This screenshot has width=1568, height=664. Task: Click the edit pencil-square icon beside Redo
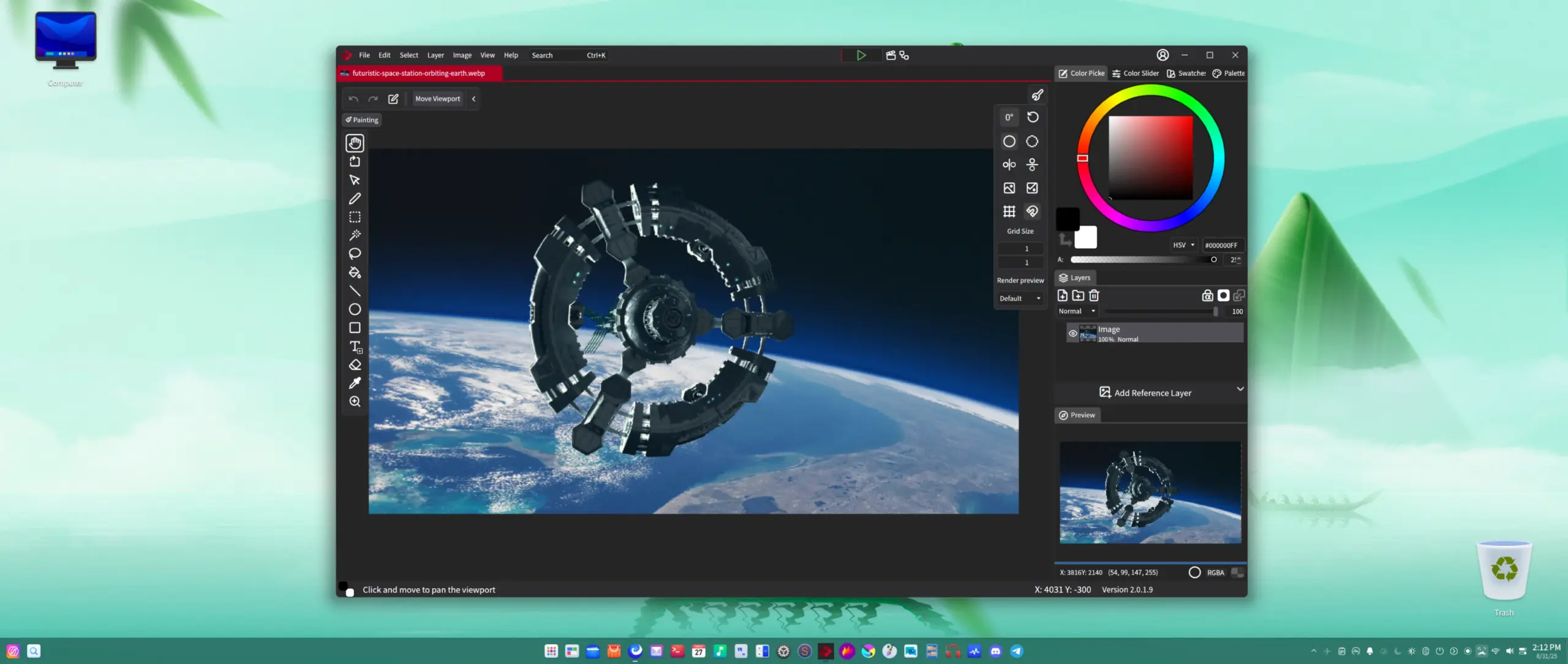[x=393, y=99]
